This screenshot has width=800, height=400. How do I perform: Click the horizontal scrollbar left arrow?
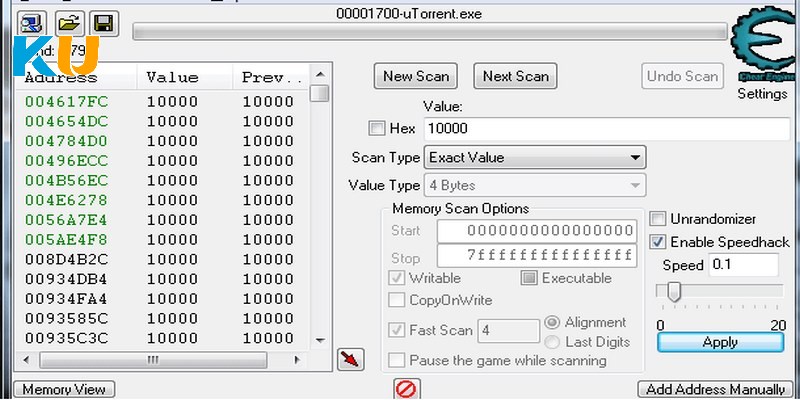pos(27,360)
